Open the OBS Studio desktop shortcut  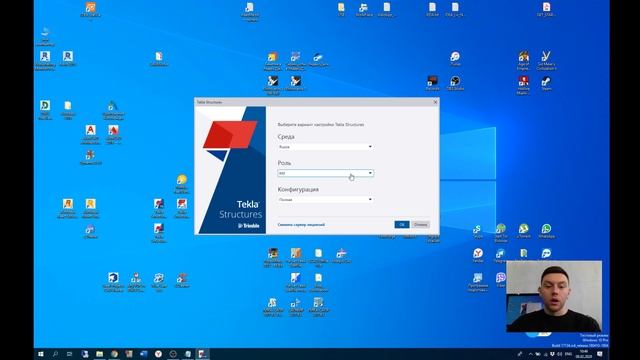455,83
